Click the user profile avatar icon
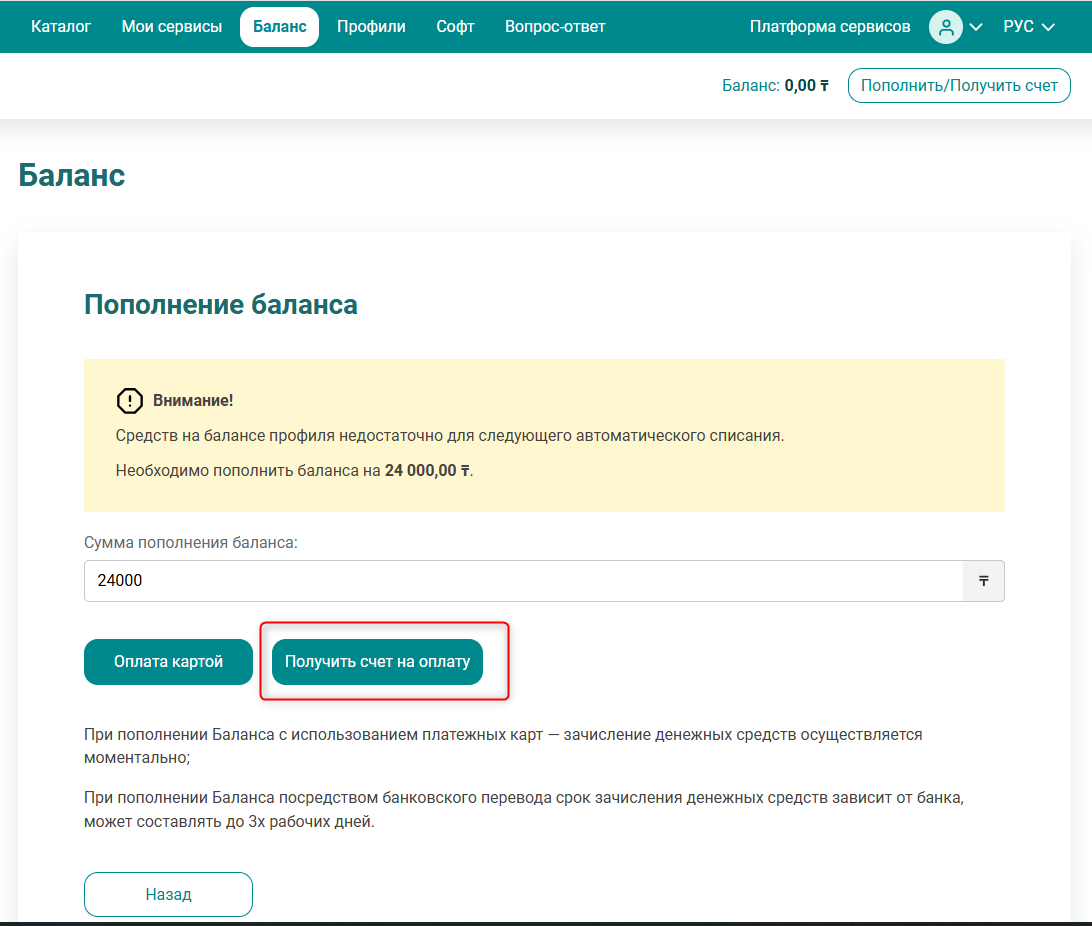 click(945, 27)
